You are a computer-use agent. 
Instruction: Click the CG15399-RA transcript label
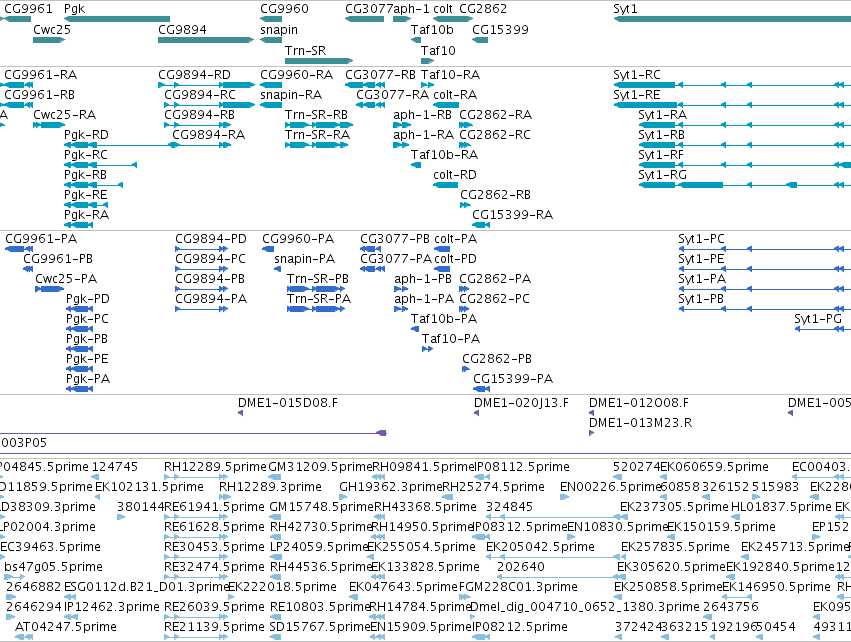(x=512, y=215)
